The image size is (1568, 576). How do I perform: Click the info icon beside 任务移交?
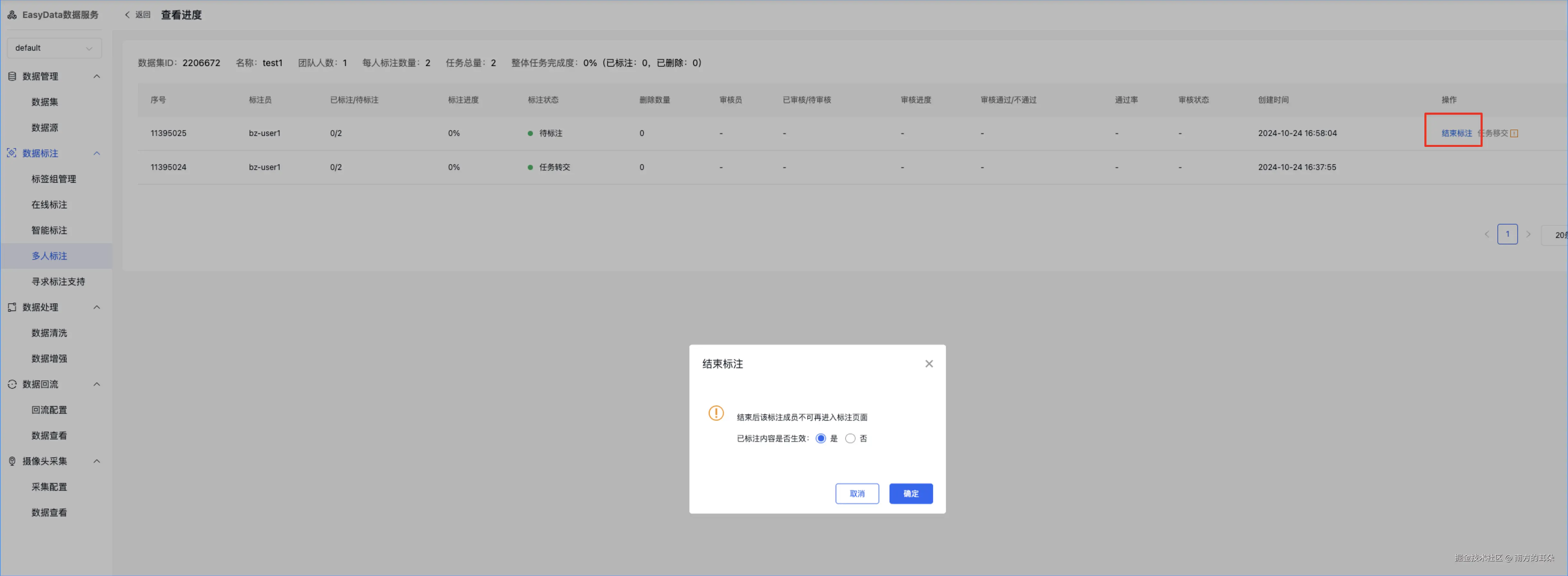coord(1514,133)
